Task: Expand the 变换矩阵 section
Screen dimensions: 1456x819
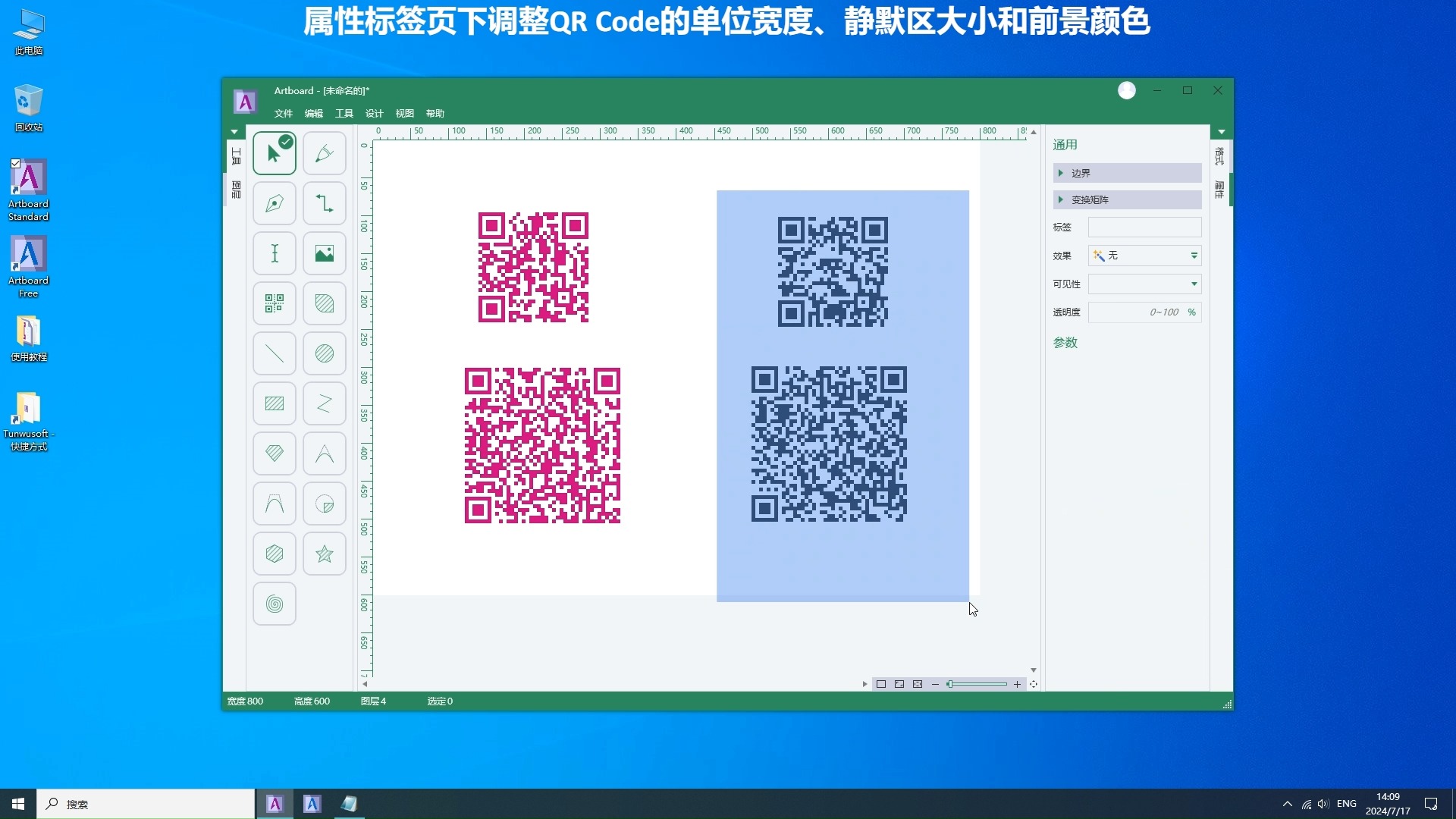Action: [x=1127, y=199]
